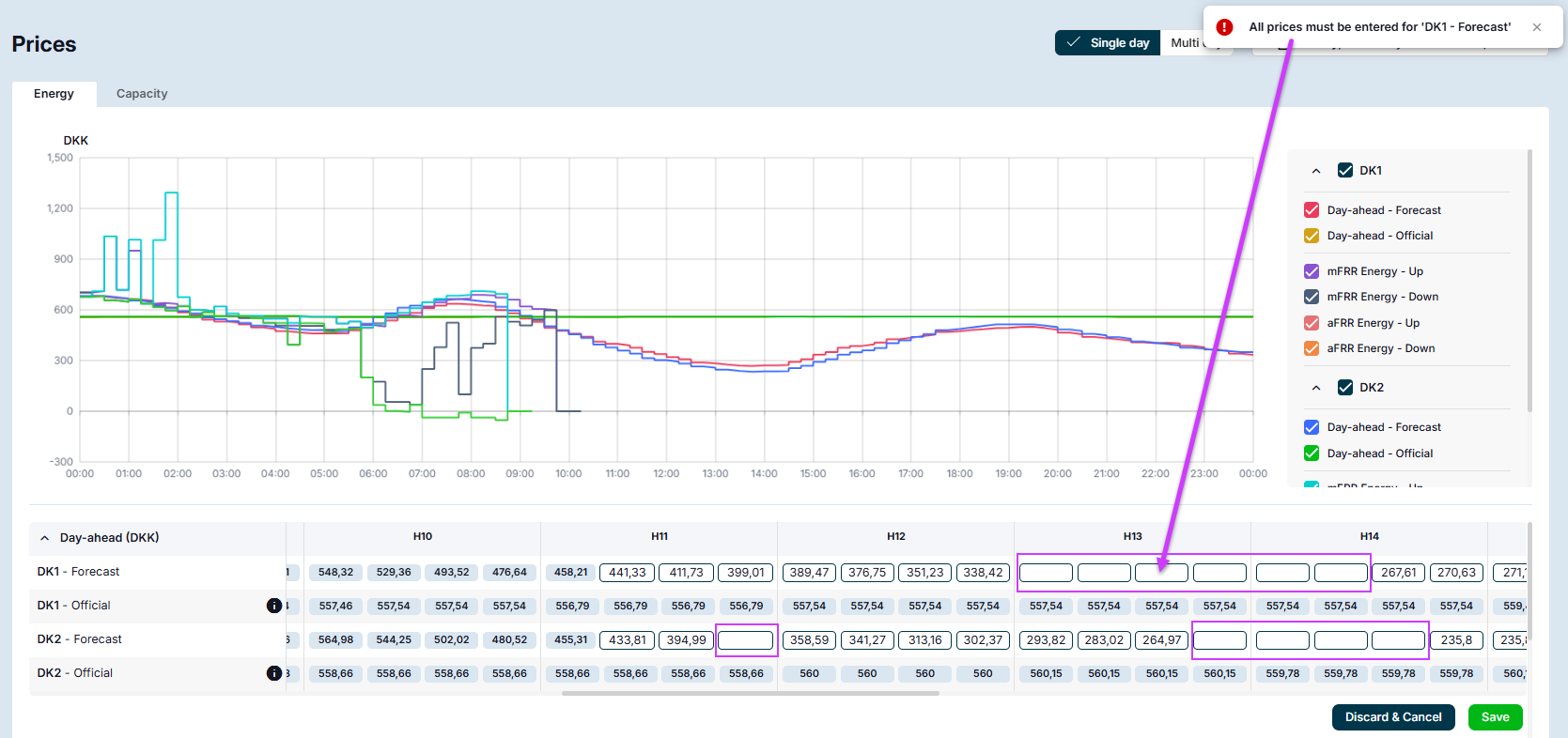Collapse the DK2 legend group chevron
The height and width of the screenshot is (738, 1568).
click(1316, 388)
